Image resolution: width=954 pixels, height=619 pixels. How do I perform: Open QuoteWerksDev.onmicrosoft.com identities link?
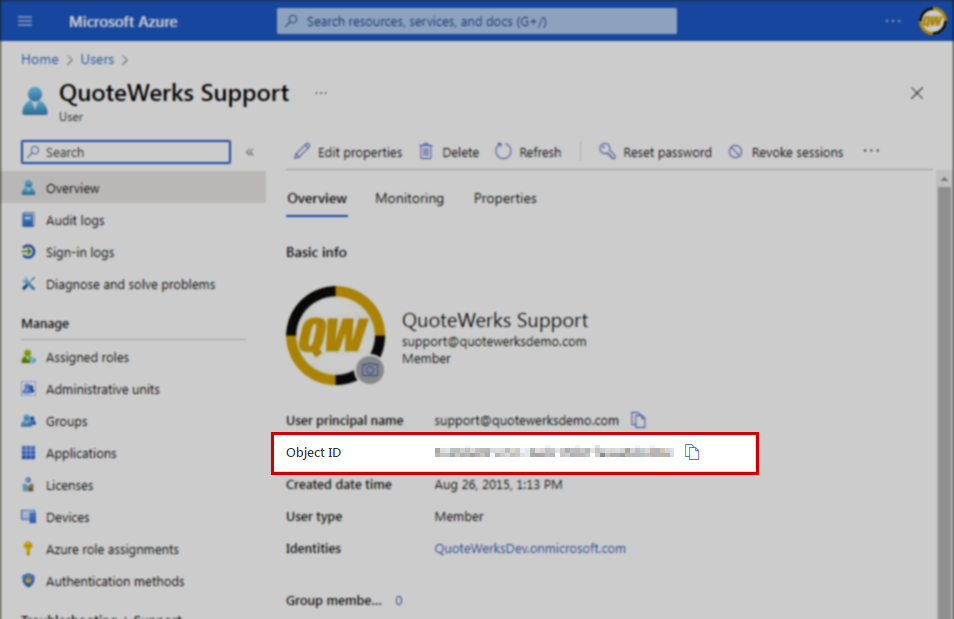tap(530, 548)
